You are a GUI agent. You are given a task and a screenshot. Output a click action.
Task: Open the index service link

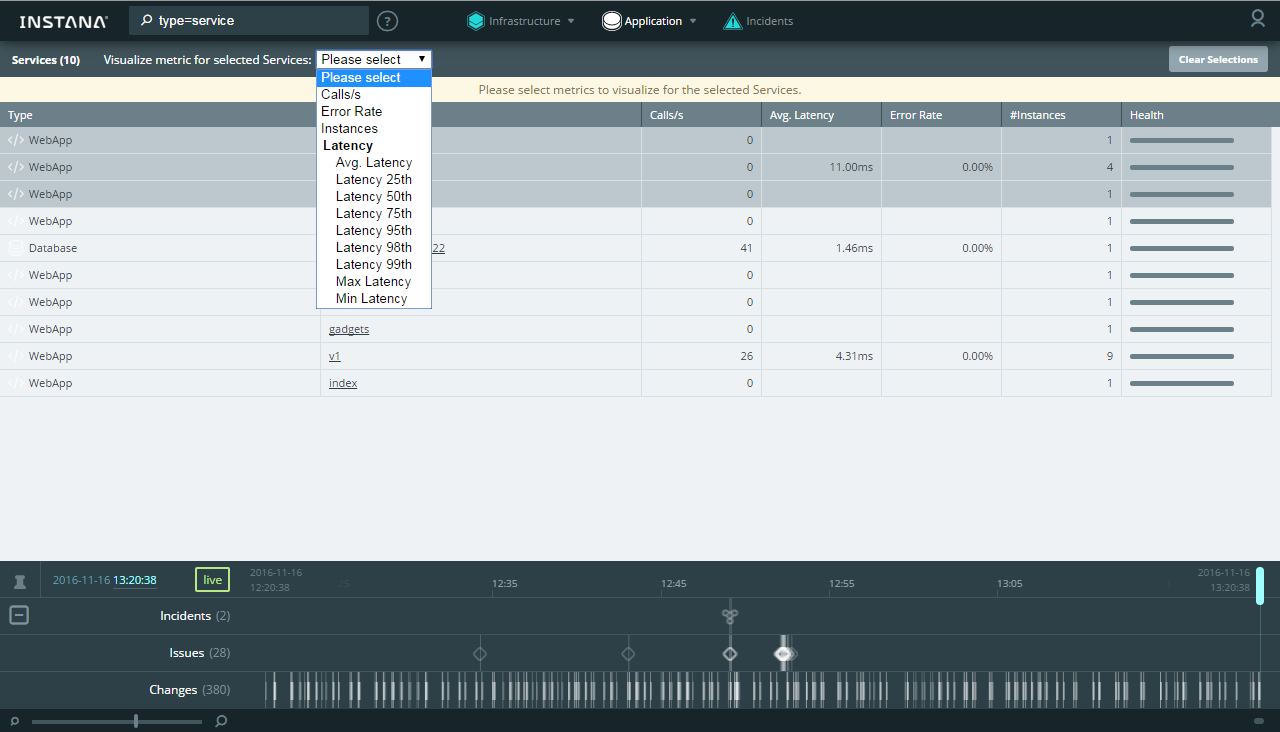tap(343, 383)
